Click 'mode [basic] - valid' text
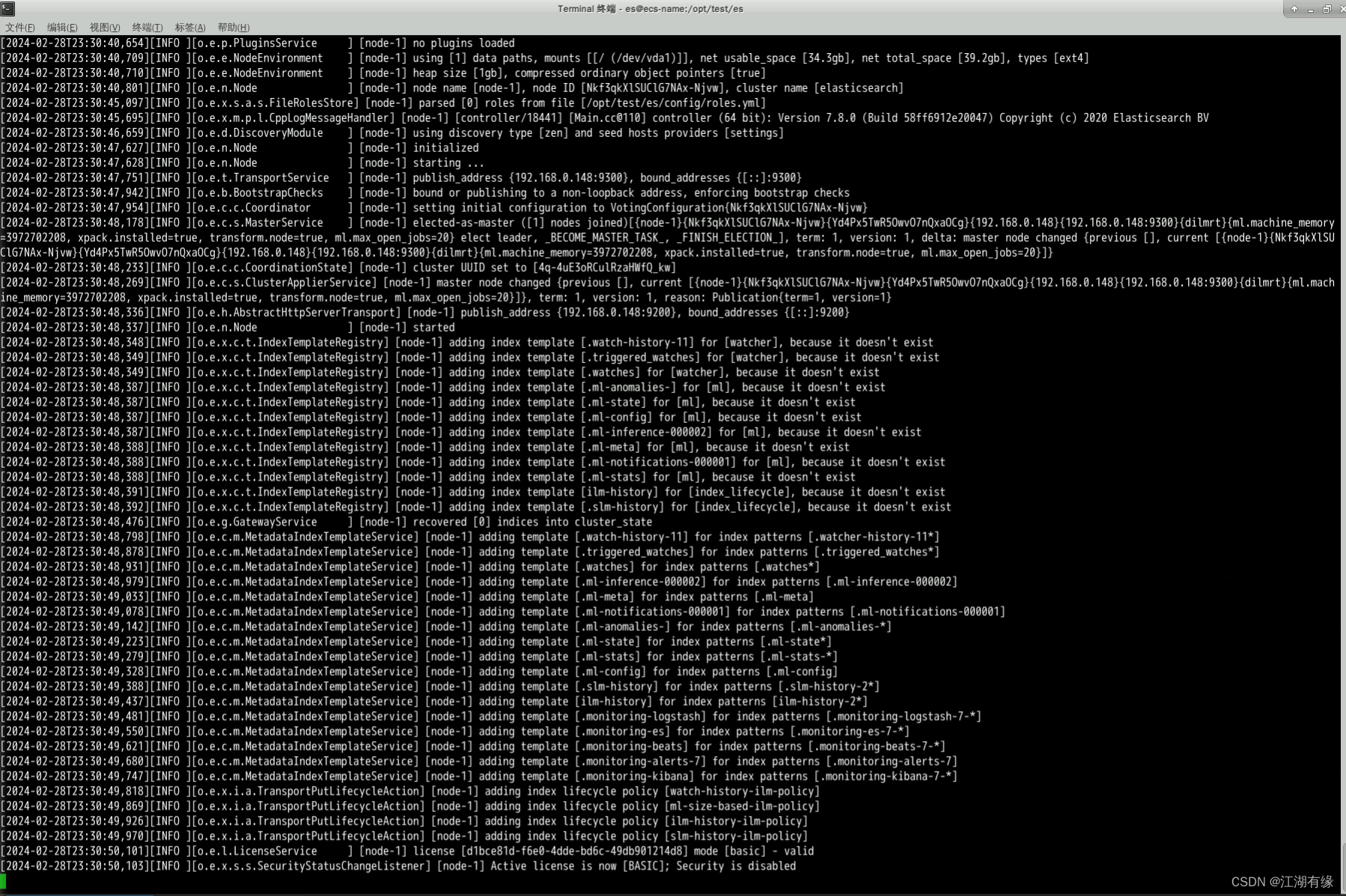The width and height of the screenshot is (1346, 896). pos(754,852)
